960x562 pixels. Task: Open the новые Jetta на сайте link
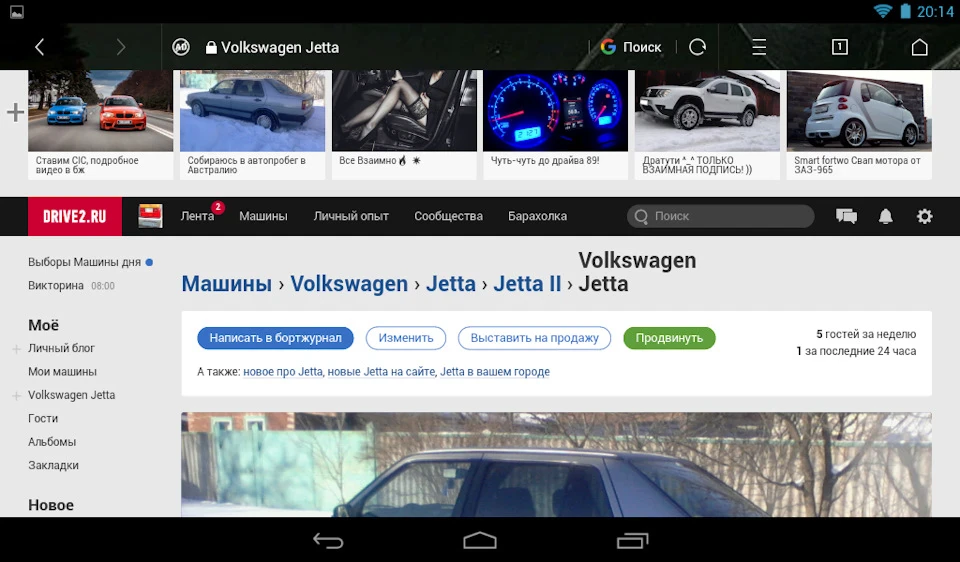(x=381, y=372)
